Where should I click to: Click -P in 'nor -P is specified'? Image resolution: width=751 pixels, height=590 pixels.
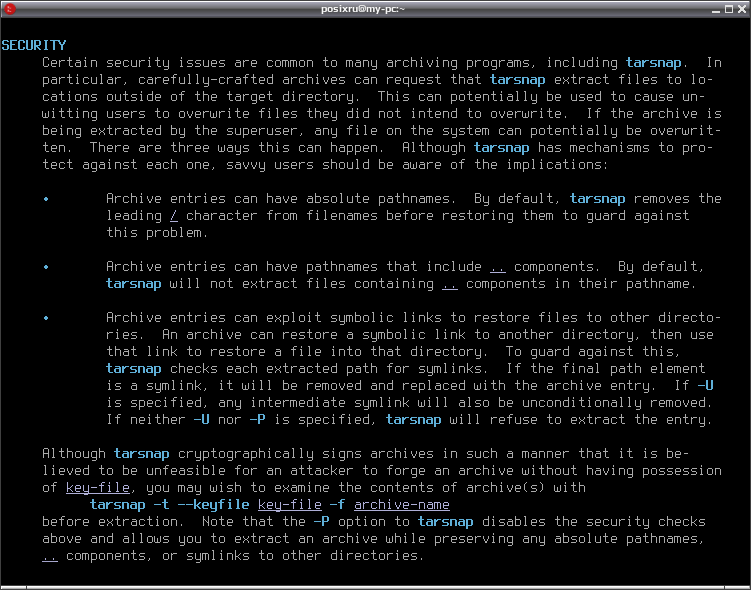[x=257, y=420]
